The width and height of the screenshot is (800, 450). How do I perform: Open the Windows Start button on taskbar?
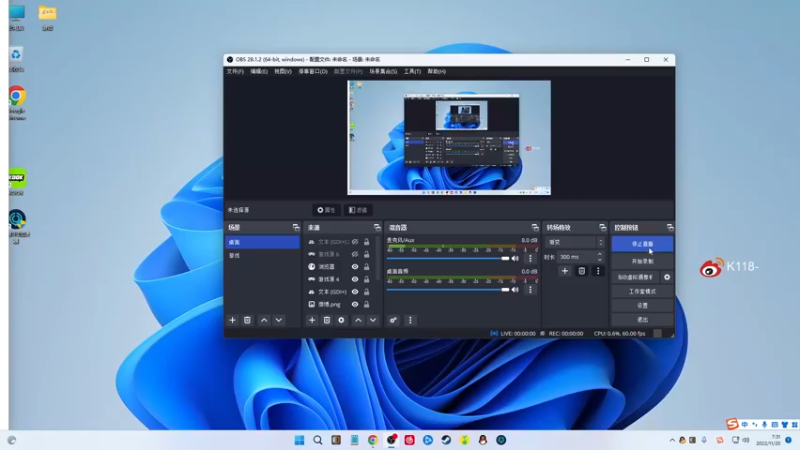pos(299,440)
